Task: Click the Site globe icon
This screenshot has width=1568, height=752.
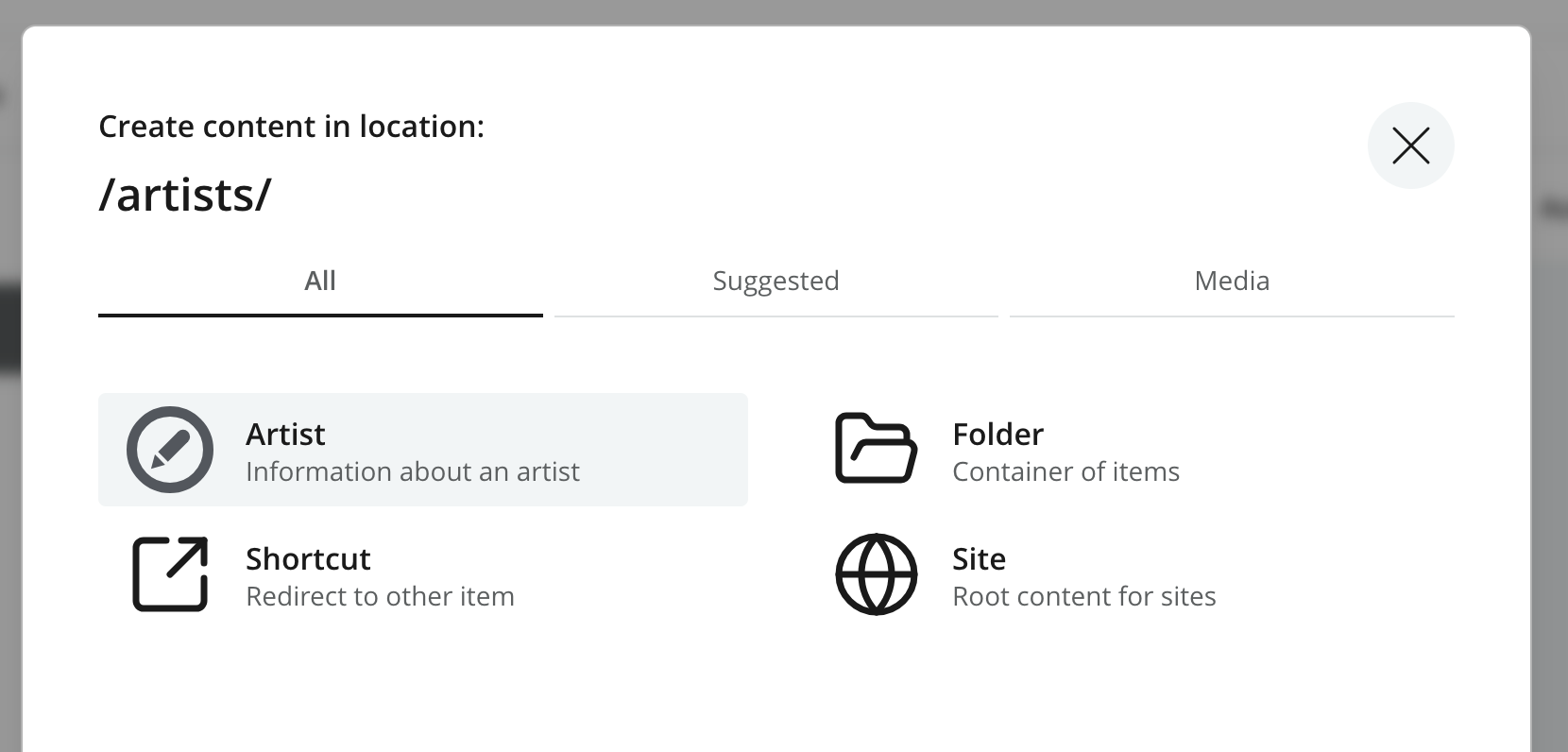Action: point(877,574)
